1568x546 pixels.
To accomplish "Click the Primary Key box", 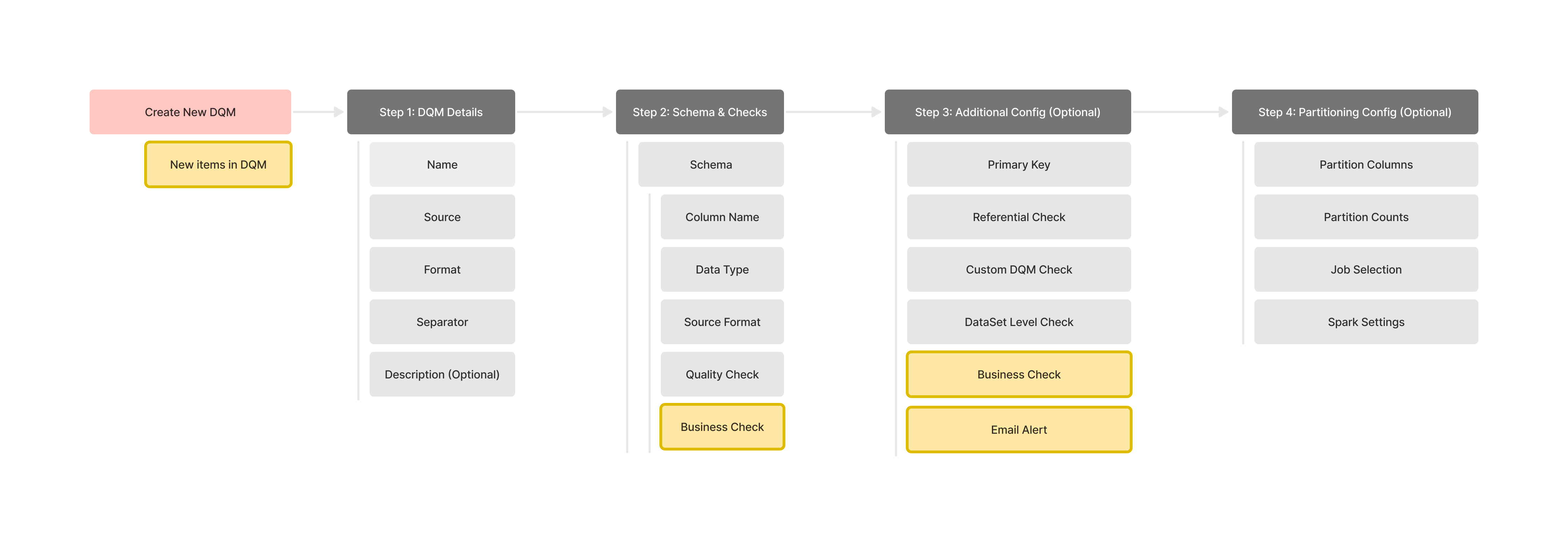I will click(1019, 164).
